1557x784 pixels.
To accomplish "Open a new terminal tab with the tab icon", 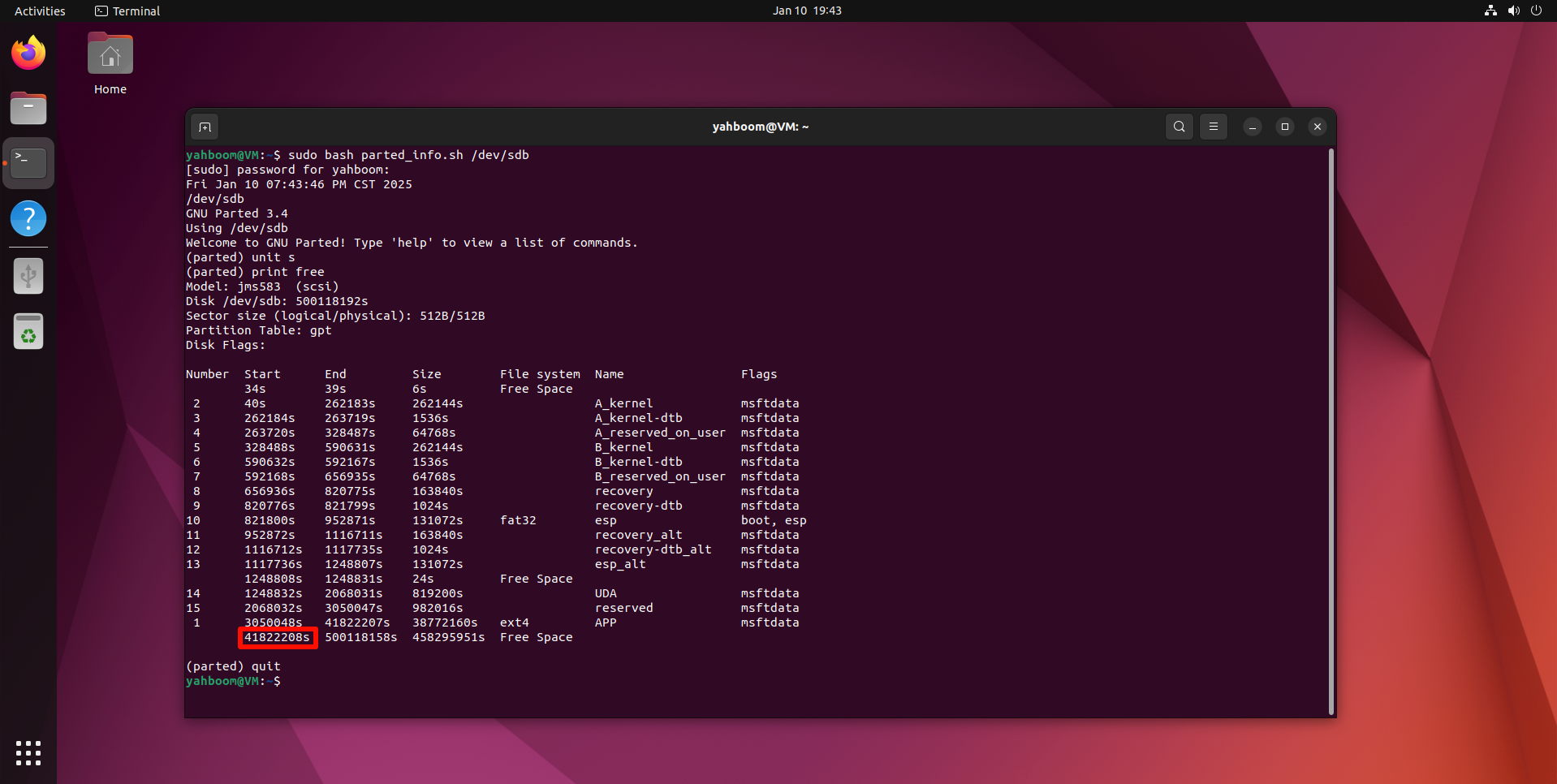I will tap(205, 127).
